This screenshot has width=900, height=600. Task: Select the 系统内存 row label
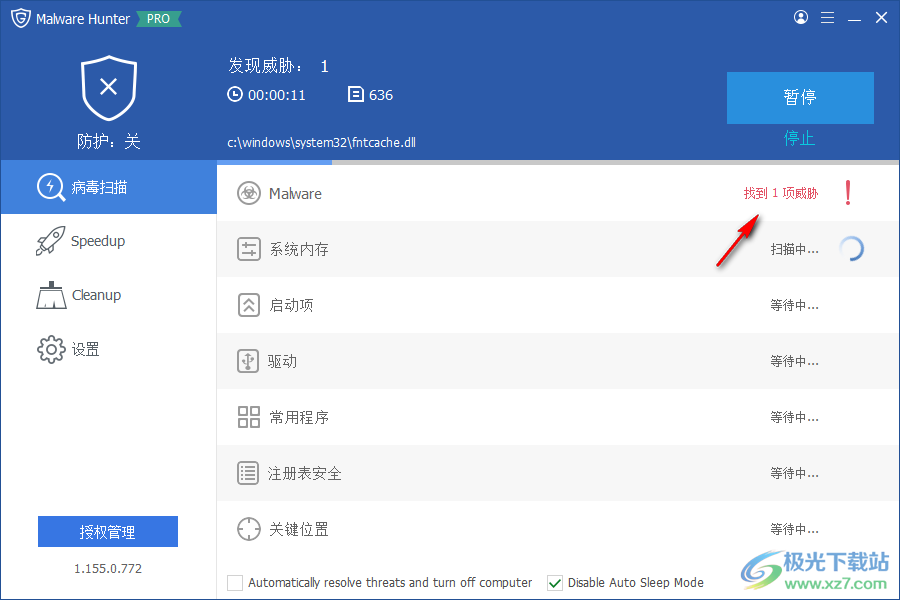(x=299, y=249)
